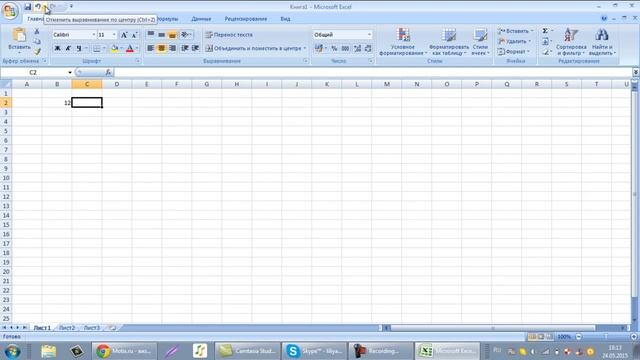Viewport: 640px width, 360px height.
Task: Copy the selection to clipboard
Action: click(x=37, y=42)
